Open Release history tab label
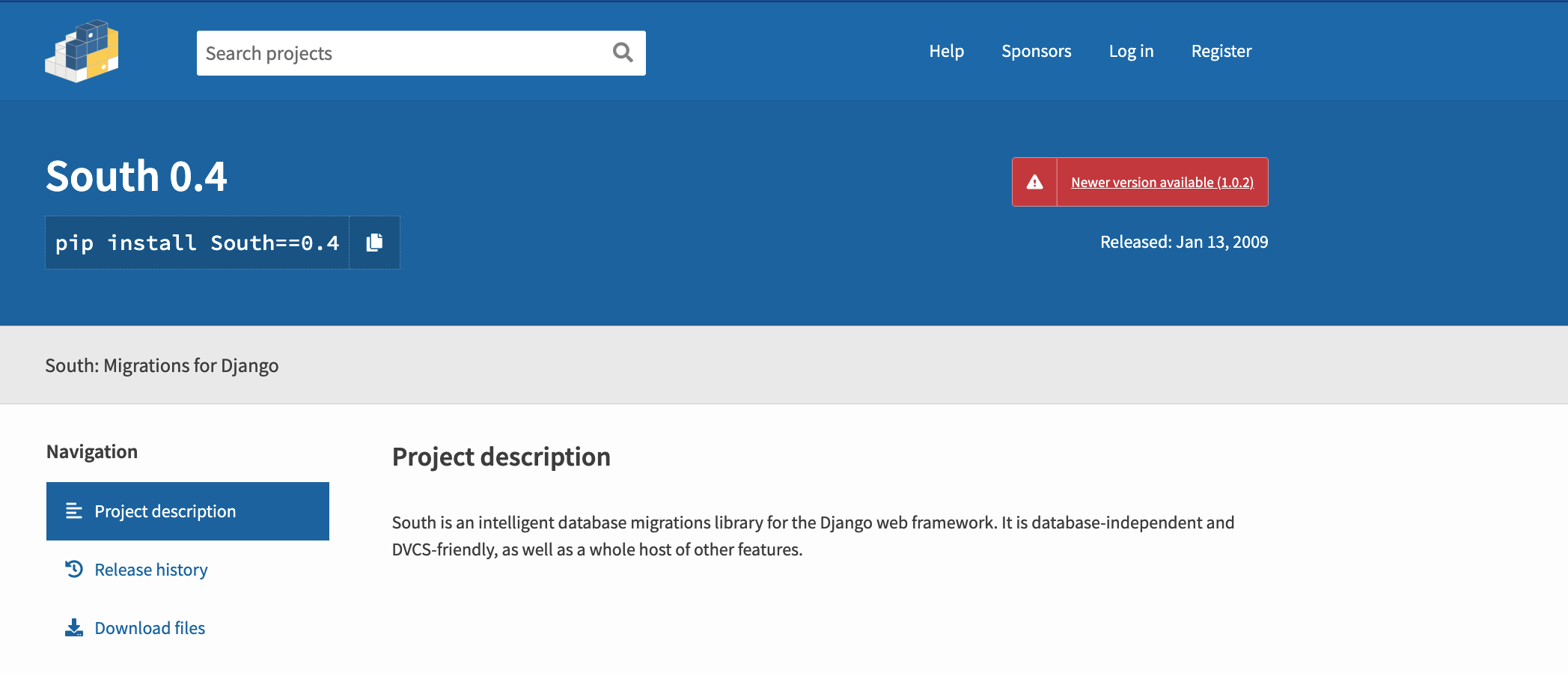This screenshot has height=673, width=1568. [x=150, y=570]
